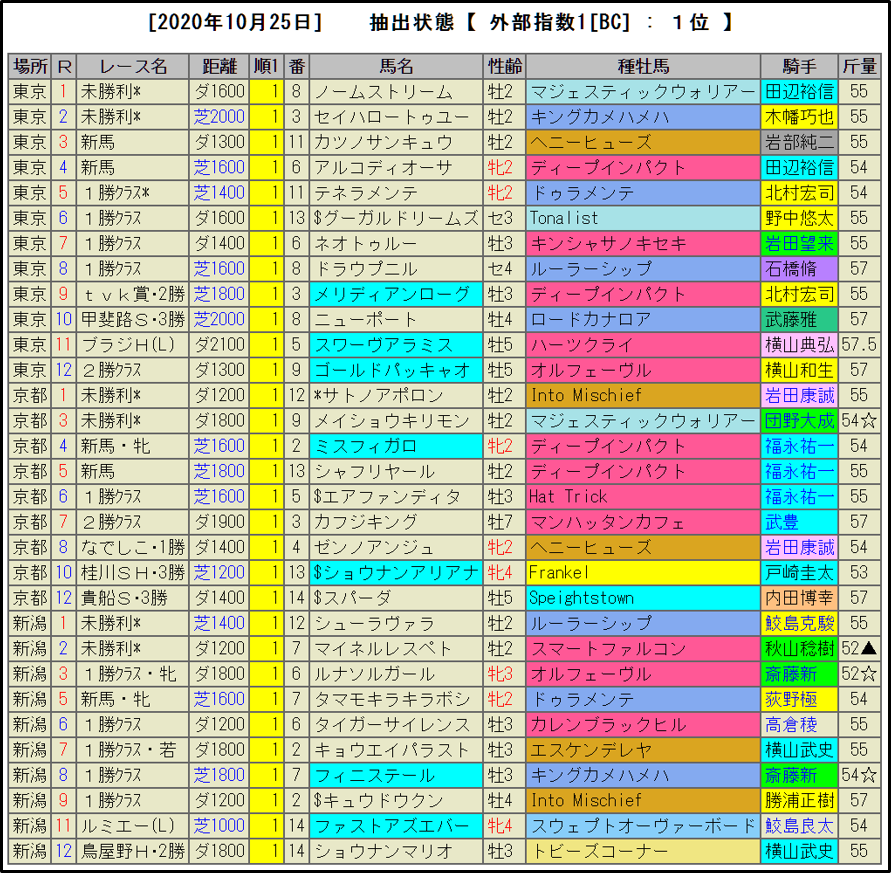This screenshot has height=873, width=891.
Task: Click the yellow Frankel sire cell
Action: tap(642, 572)
